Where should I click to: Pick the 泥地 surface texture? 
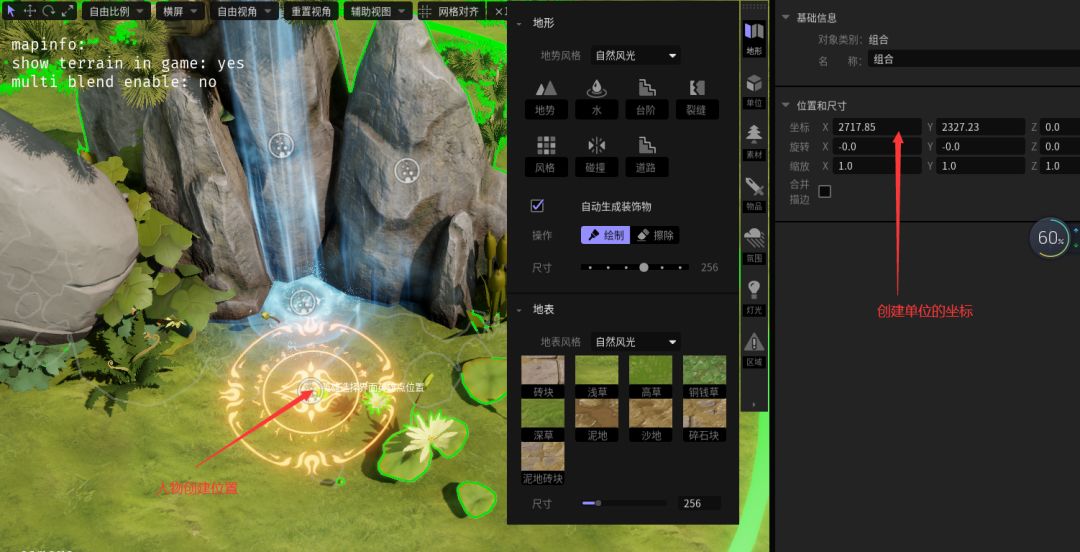pyautogui.click(x=596, y=420)
